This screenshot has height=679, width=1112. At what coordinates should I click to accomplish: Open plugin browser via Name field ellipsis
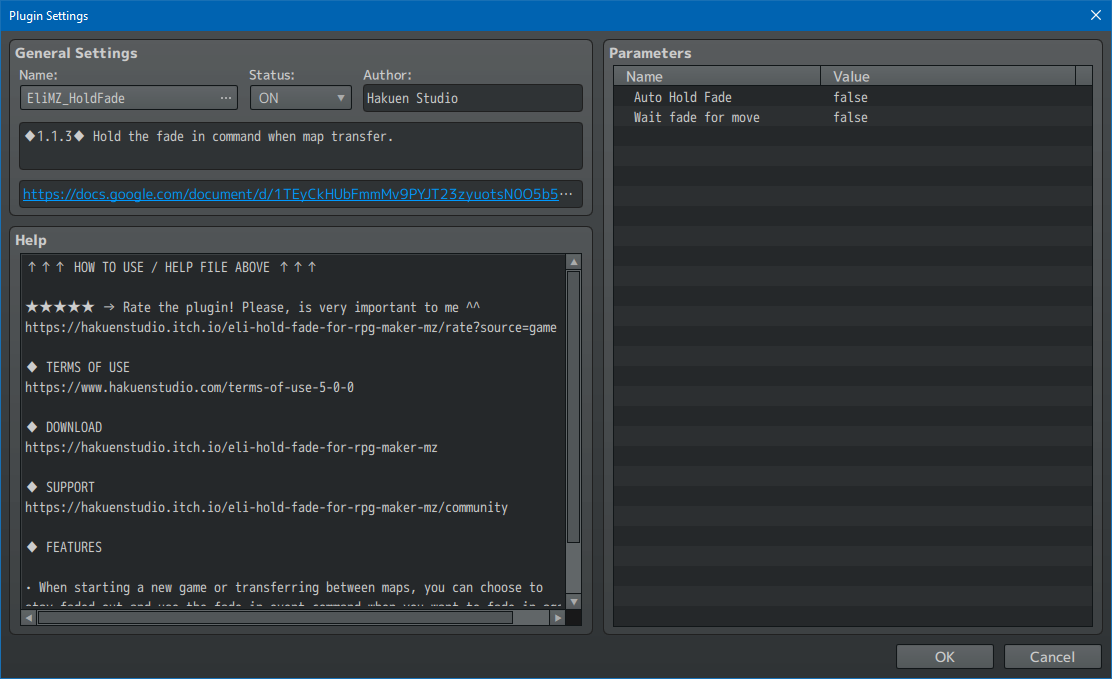click(x=226, y=98)
